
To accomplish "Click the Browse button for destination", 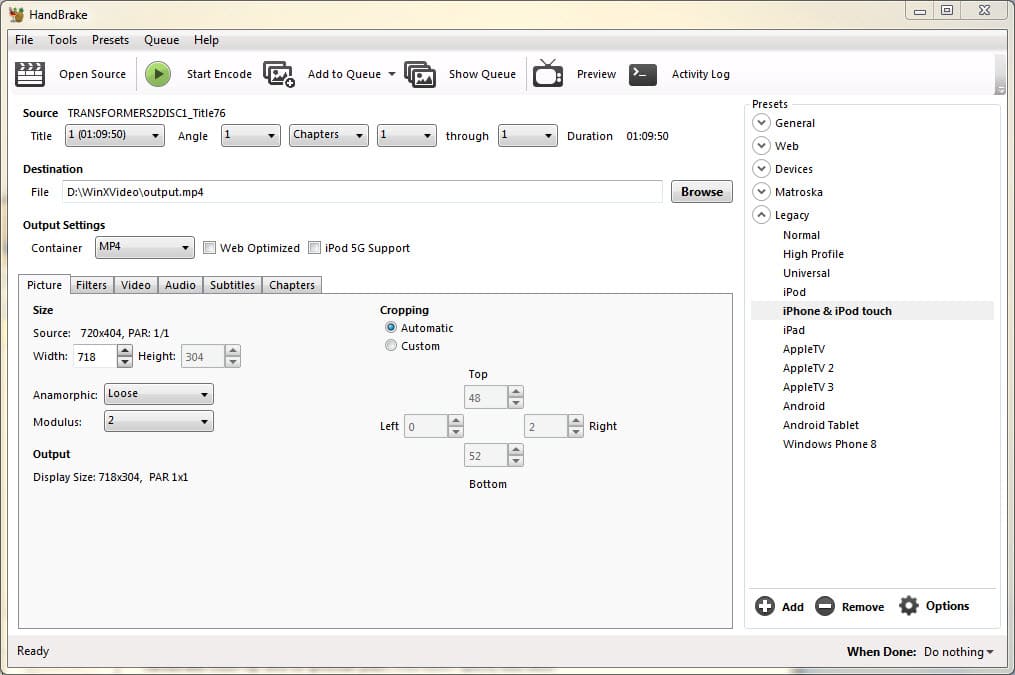I will 701,191.
